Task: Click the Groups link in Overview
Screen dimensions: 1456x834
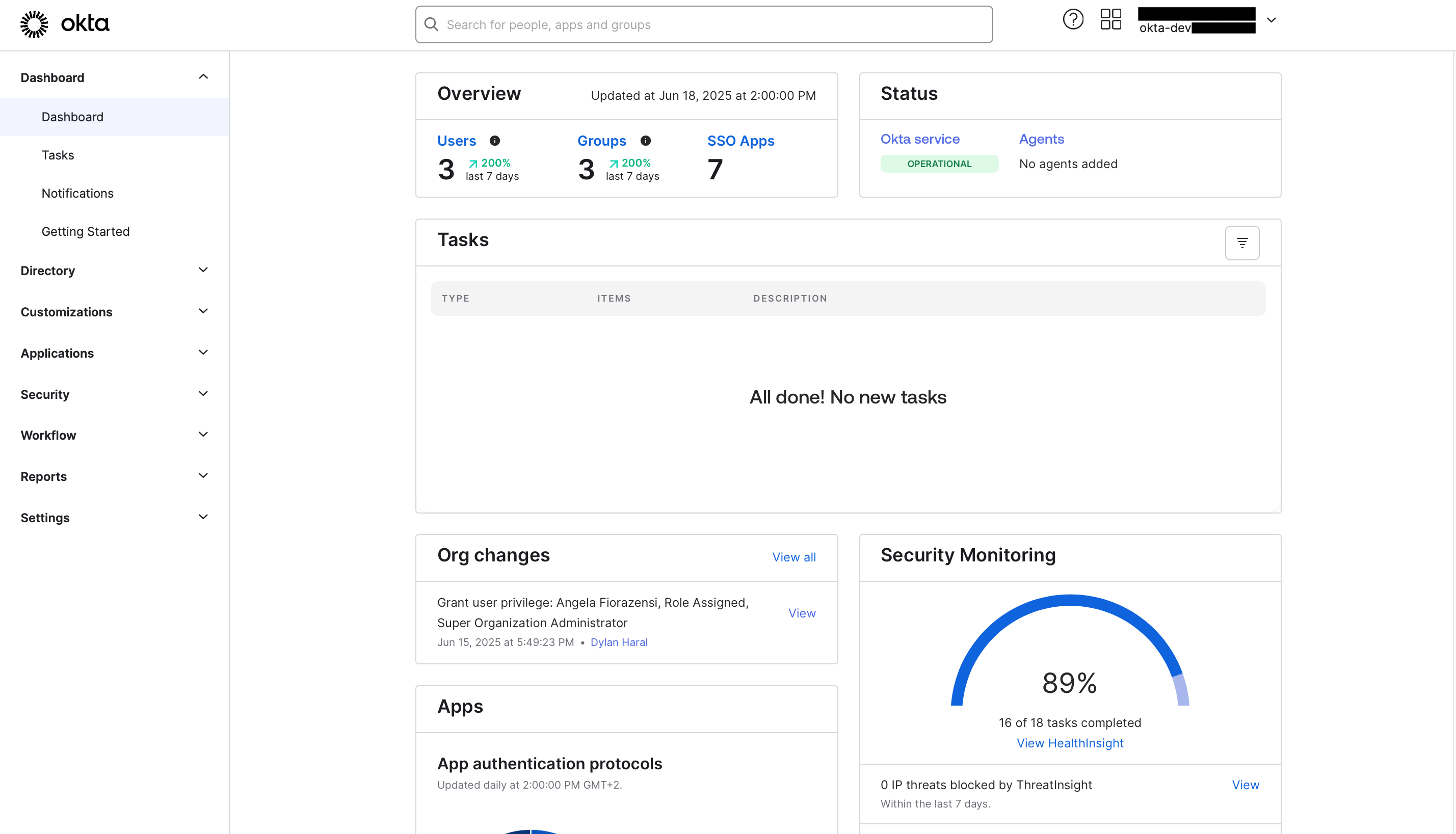Action: pyautogui.click(x=601, y=141)
